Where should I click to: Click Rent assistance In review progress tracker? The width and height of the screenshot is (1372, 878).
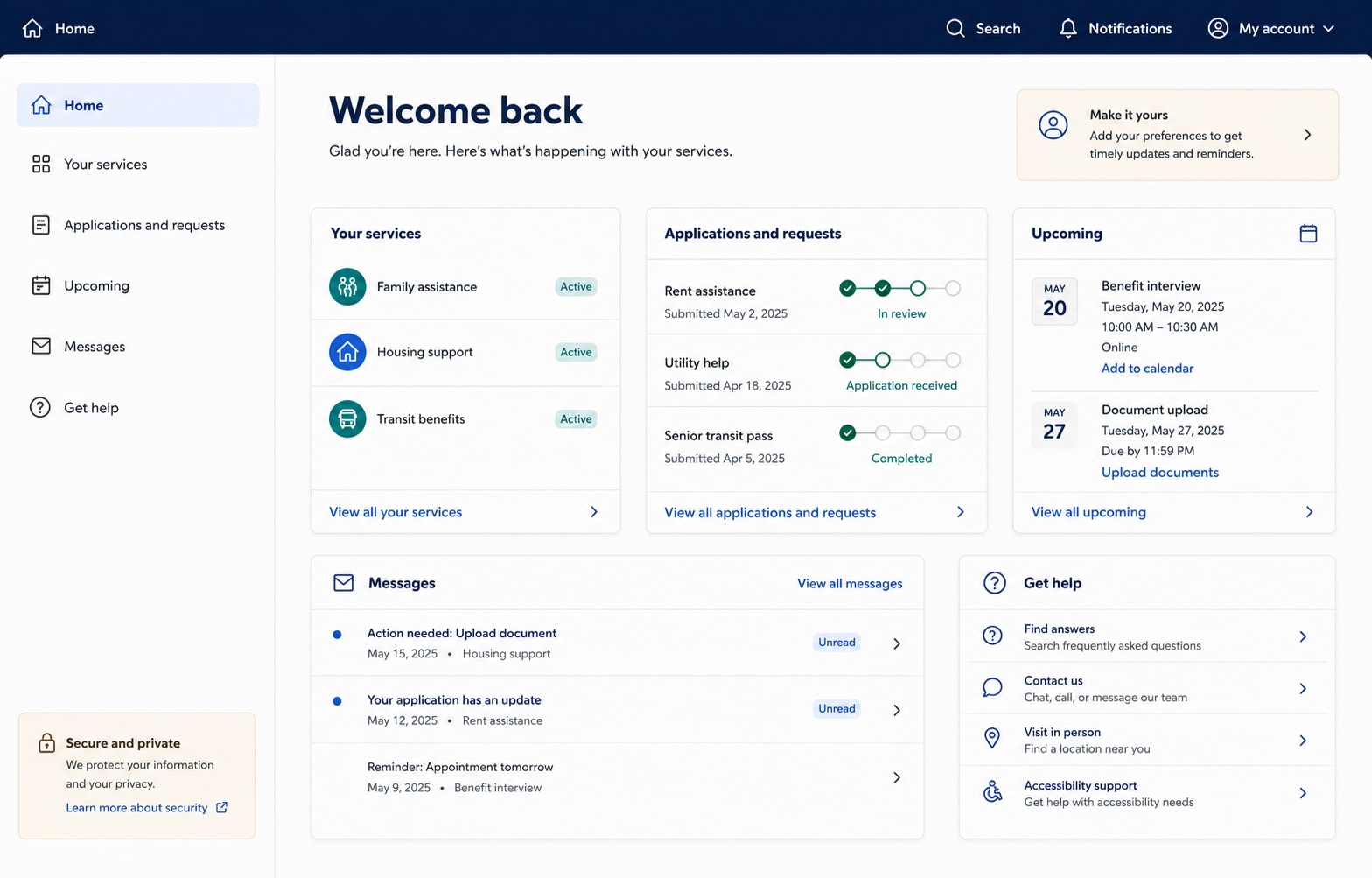click(x=900, y=288)
